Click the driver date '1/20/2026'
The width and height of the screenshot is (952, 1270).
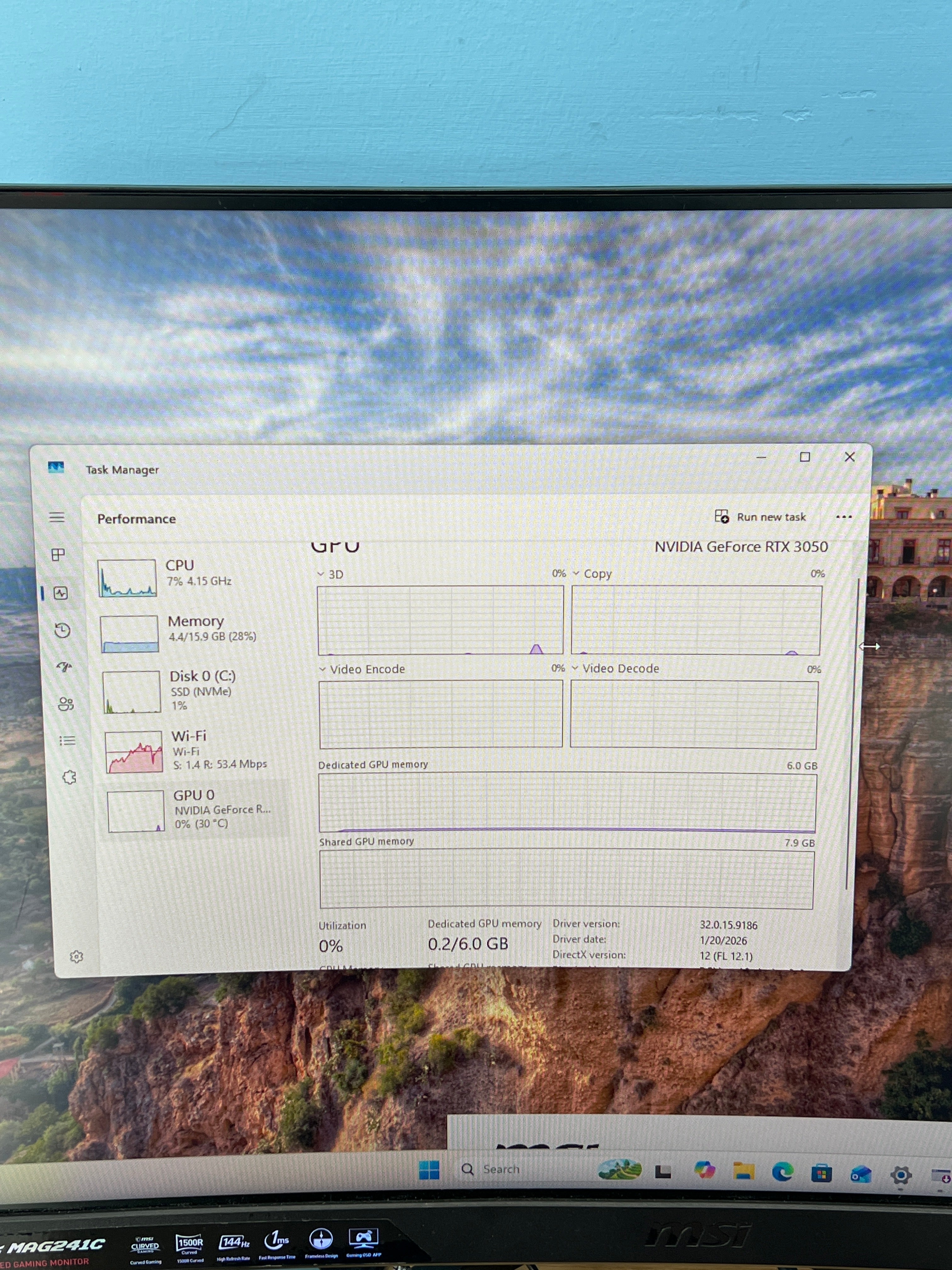[x=723, y=941]
